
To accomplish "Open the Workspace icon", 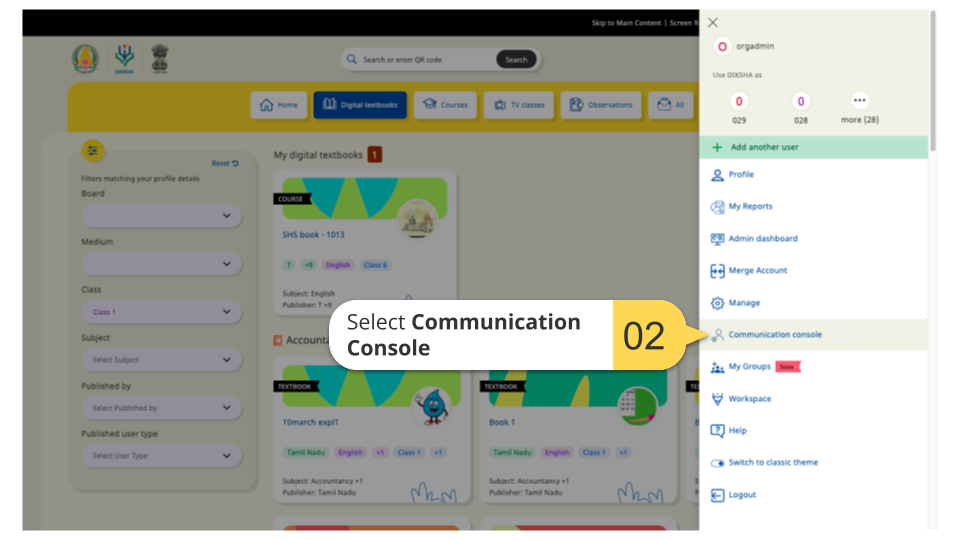I will tap(717, 399).
